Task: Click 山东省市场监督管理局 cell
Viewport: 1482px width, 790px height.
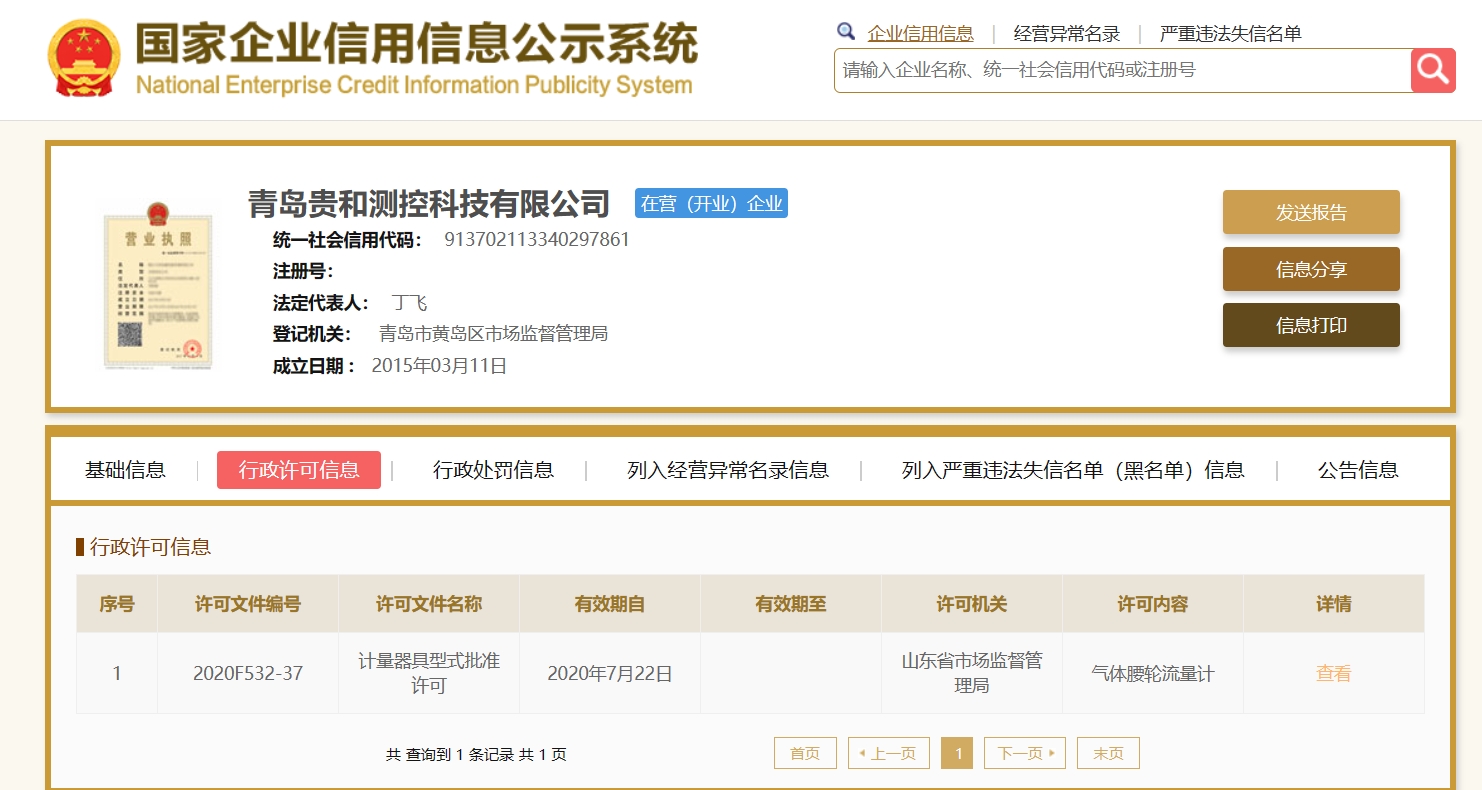Action: (x=972, y=673)
